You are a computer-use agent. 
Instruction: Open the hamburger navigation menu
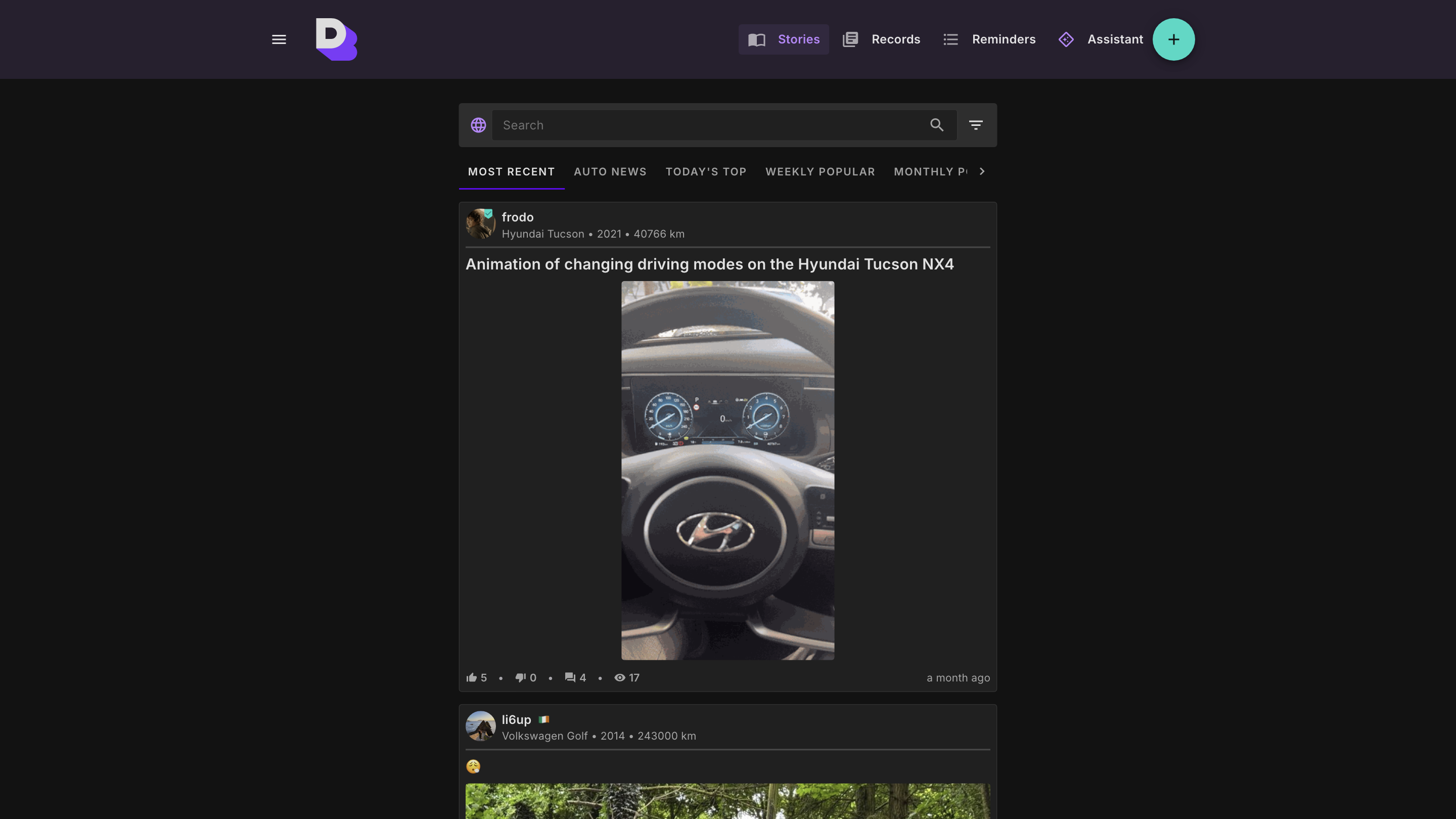pos(279,39)
